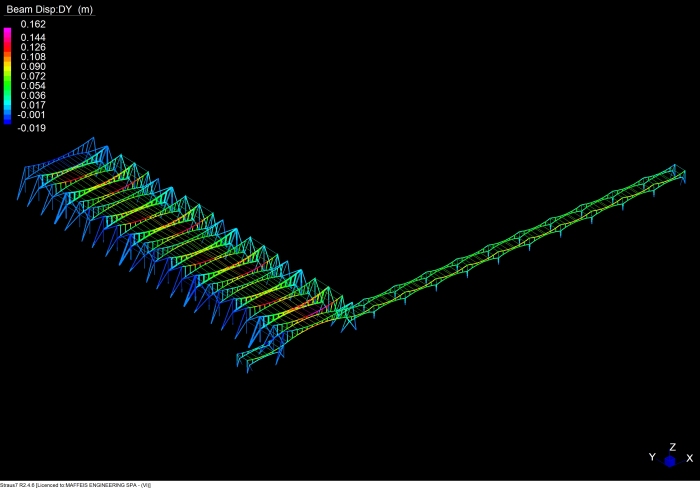Image resolution: width=700 pixels, height=489 pixels.
Task: Click the junction where walkway meets roof trusses
Action: coord(345,308)
